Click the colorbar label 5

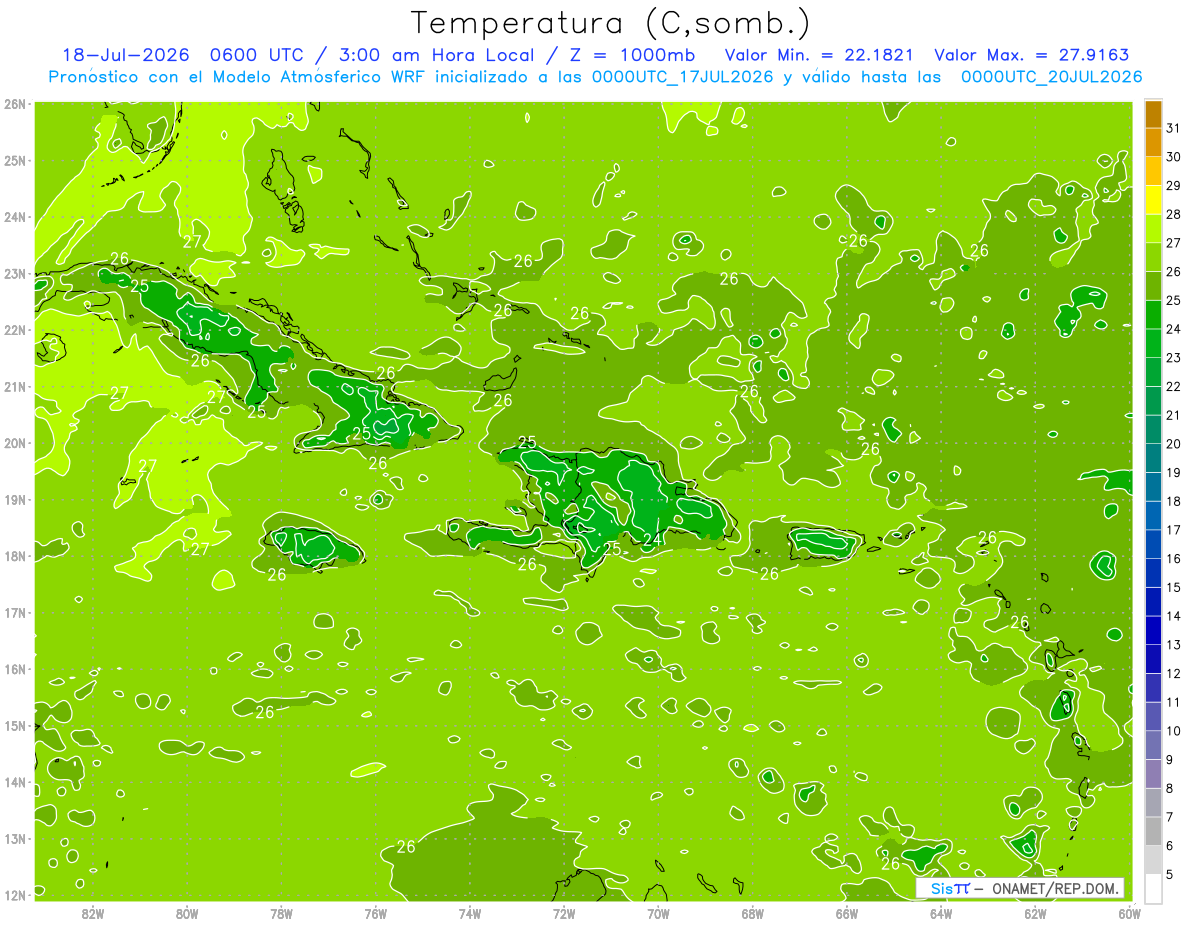tap(1170, 874)
